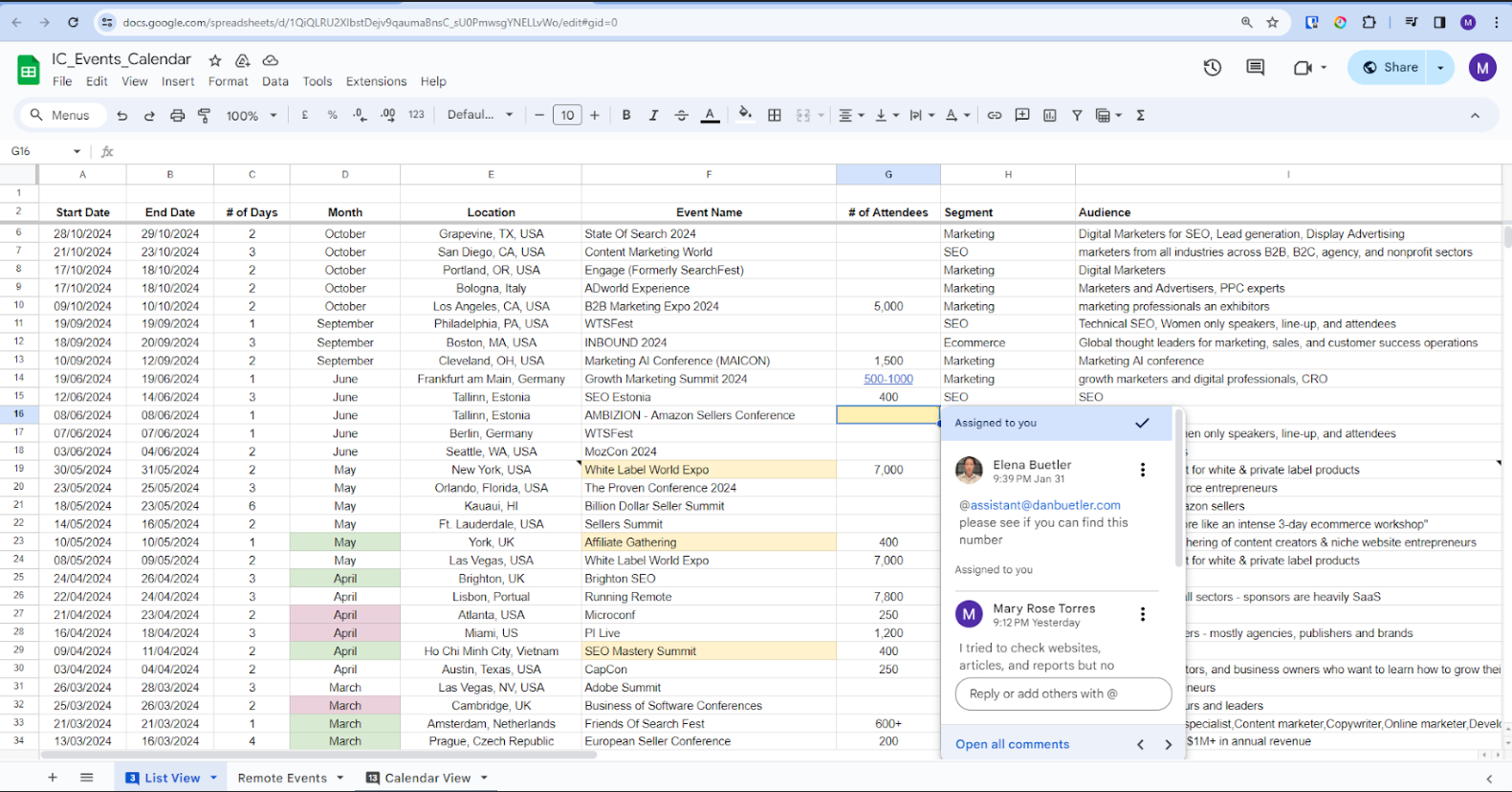Open options for Elena Buetler's comment

click(x=1142, y=470)
